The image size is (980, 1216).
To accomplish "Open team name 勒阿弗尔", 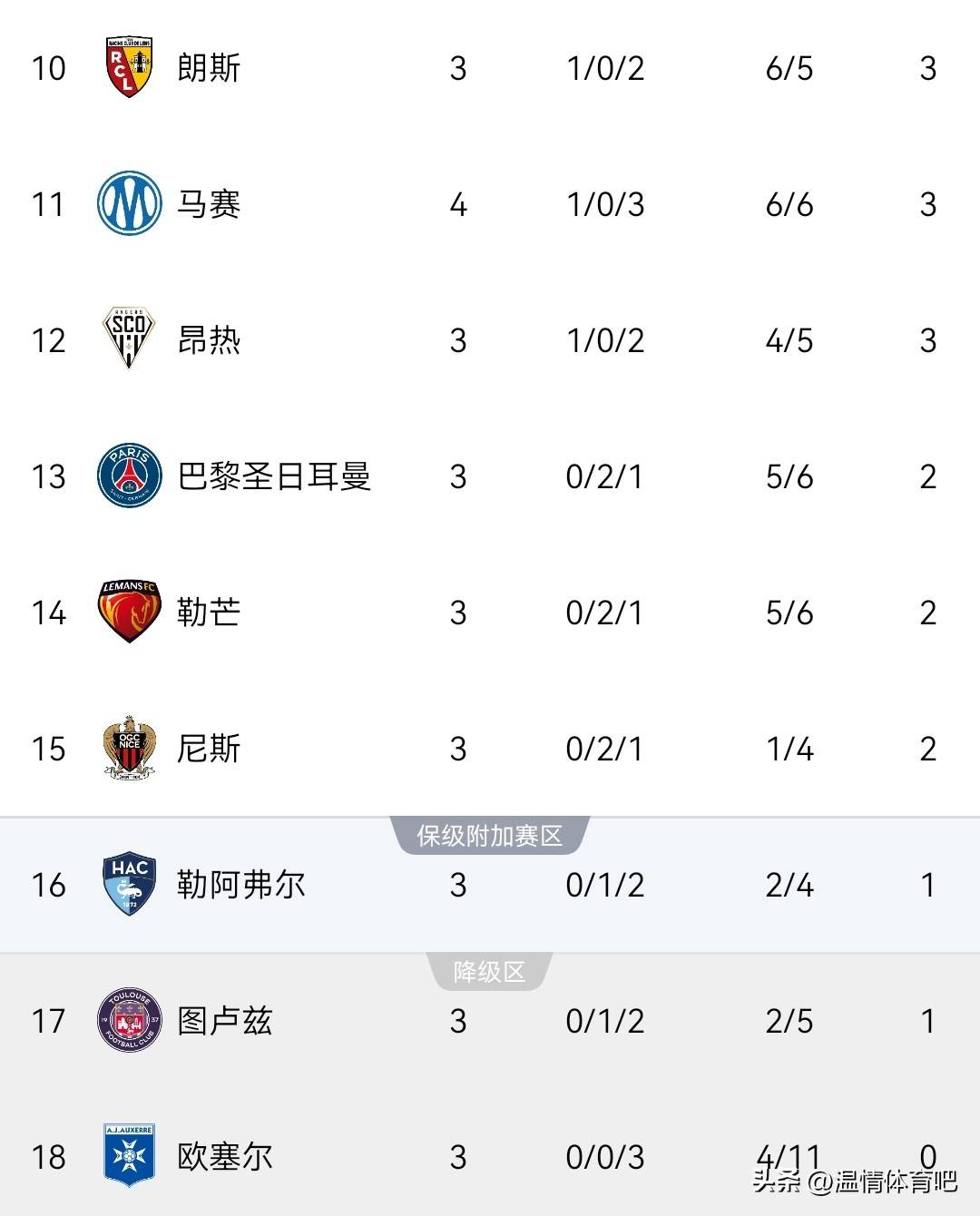I will click(241, 885).
